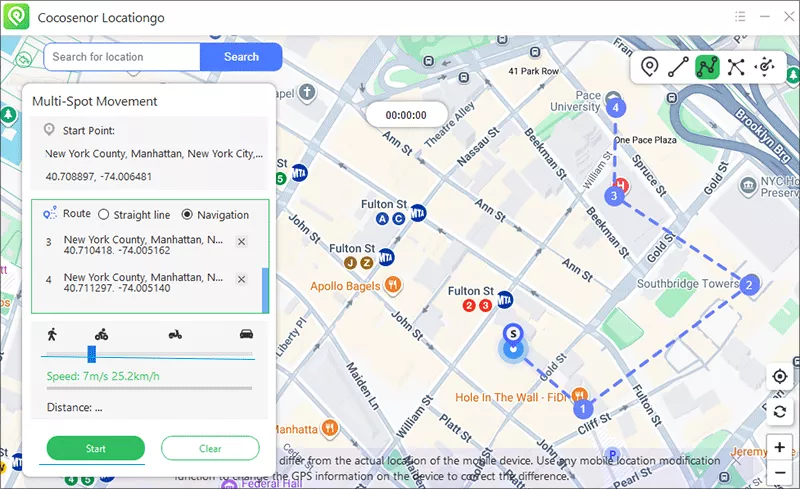This screenshot has width=800, height=489.
Task: Click the 41 Park Row label
Action: click(x=533, y=71)
